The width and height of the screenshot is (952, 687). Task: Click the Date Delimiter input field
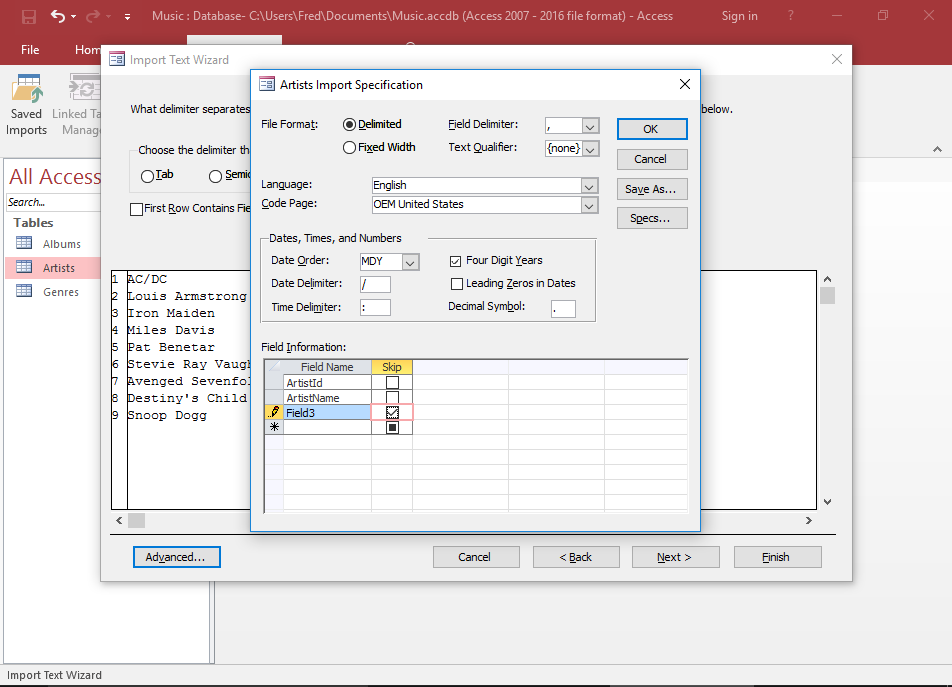click(375, 284)
